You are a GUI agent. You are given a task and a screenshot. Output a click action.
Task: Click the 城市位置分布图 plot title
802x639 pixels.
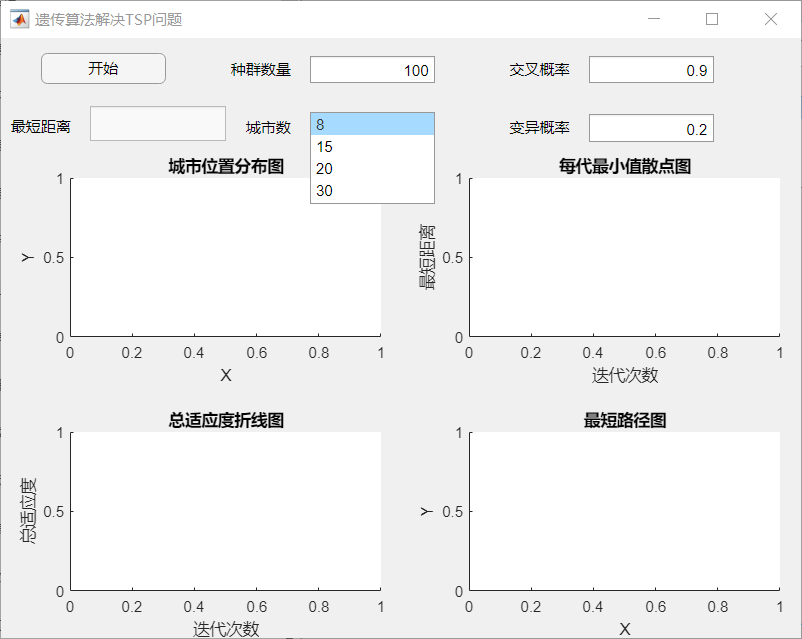pyautogui.click(x=225, y=166)
